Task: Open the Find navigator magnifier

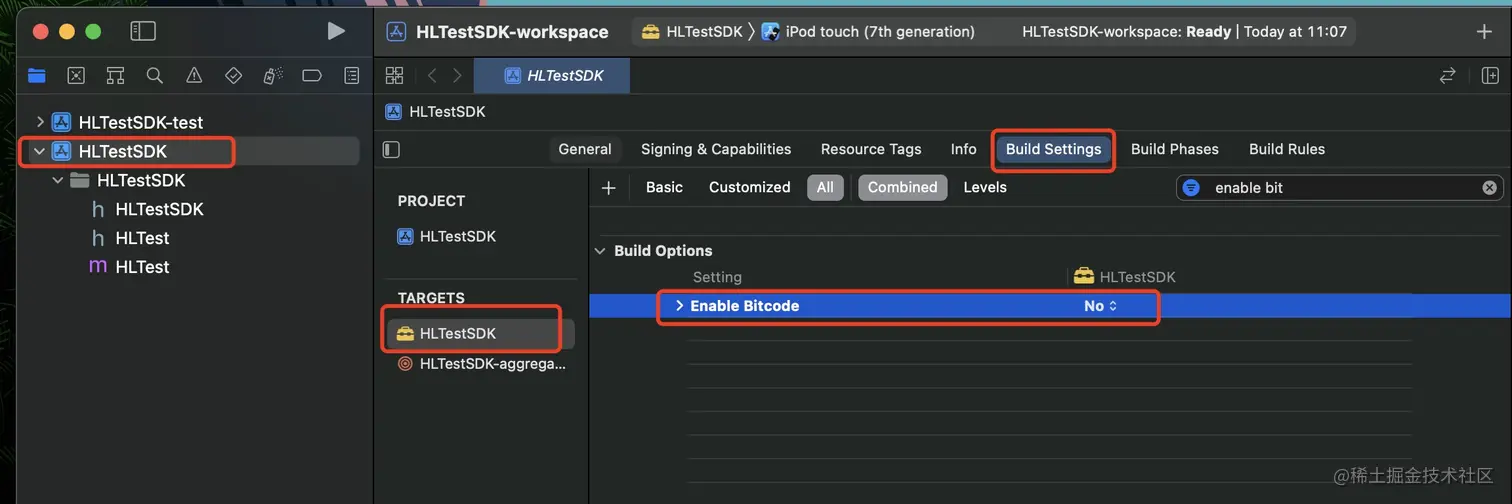Action: (x=154, y=75)
